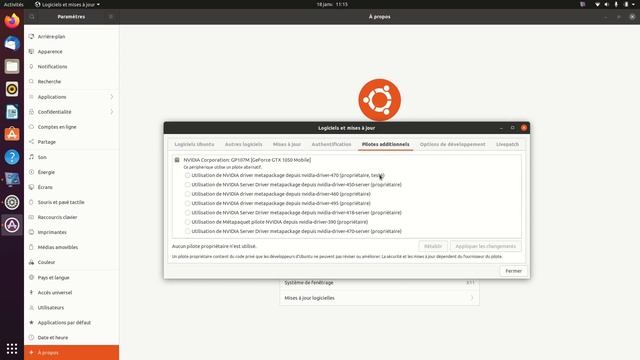Image resolution: width=640 pixels, height=360 pixels.
Task: Select nvidia-driver-495 radio option
Action: tap(187, 203)
